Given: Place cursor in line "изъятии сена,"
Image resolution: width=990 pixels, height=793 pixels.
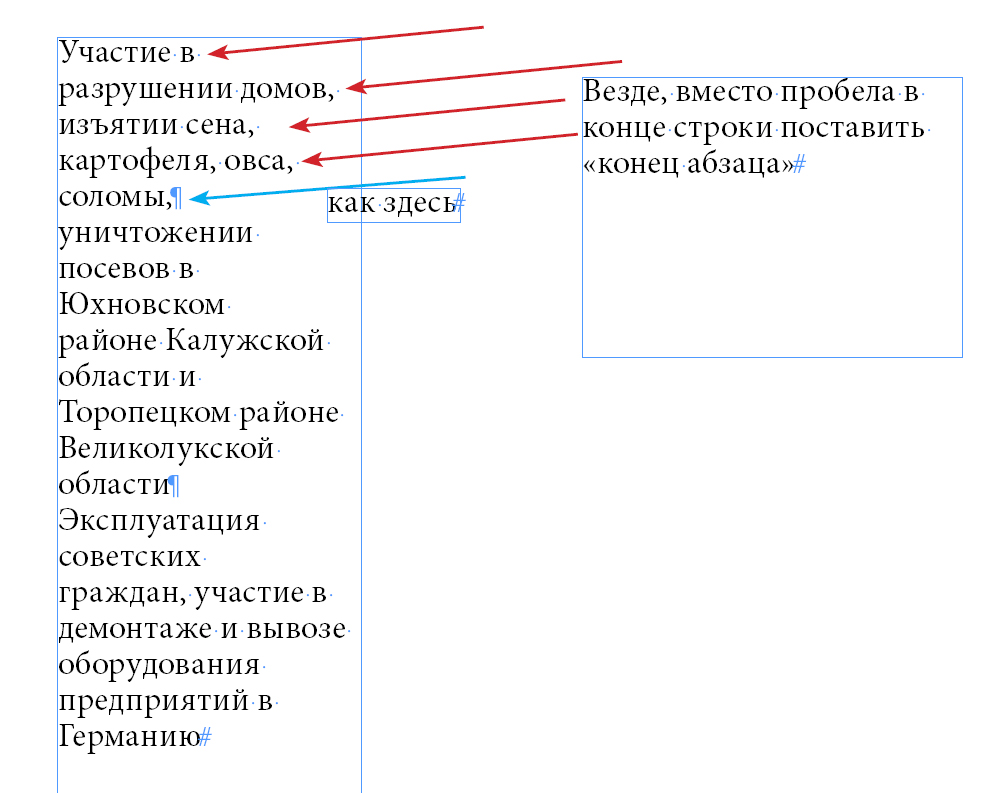Looking at the screenshot, I should tap(156, 124).
